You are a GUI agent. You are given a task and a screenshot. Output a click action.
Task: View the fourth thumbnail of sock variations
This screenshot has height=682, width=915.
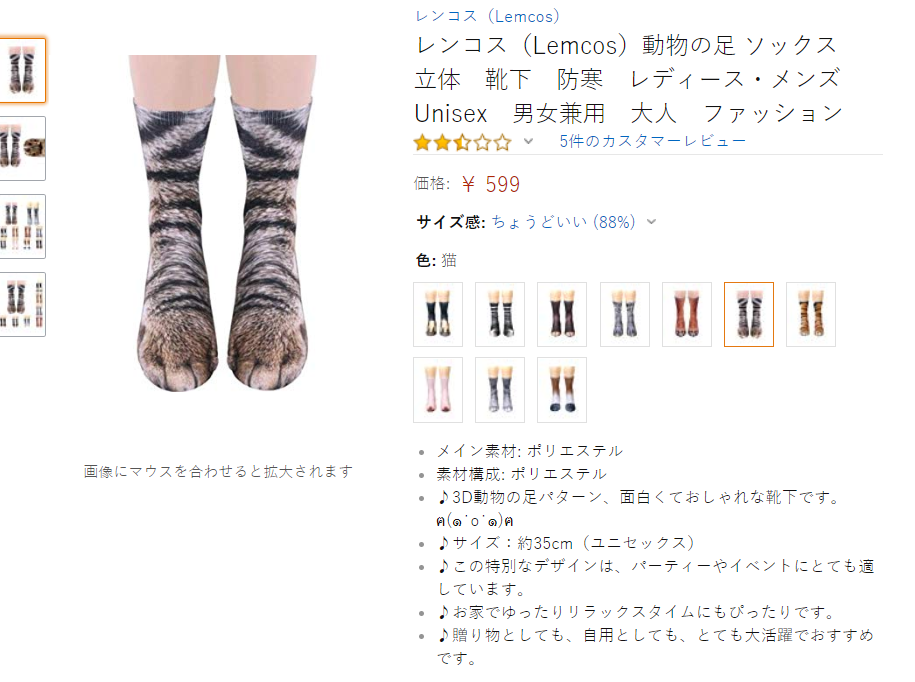(x=22, y=305)
